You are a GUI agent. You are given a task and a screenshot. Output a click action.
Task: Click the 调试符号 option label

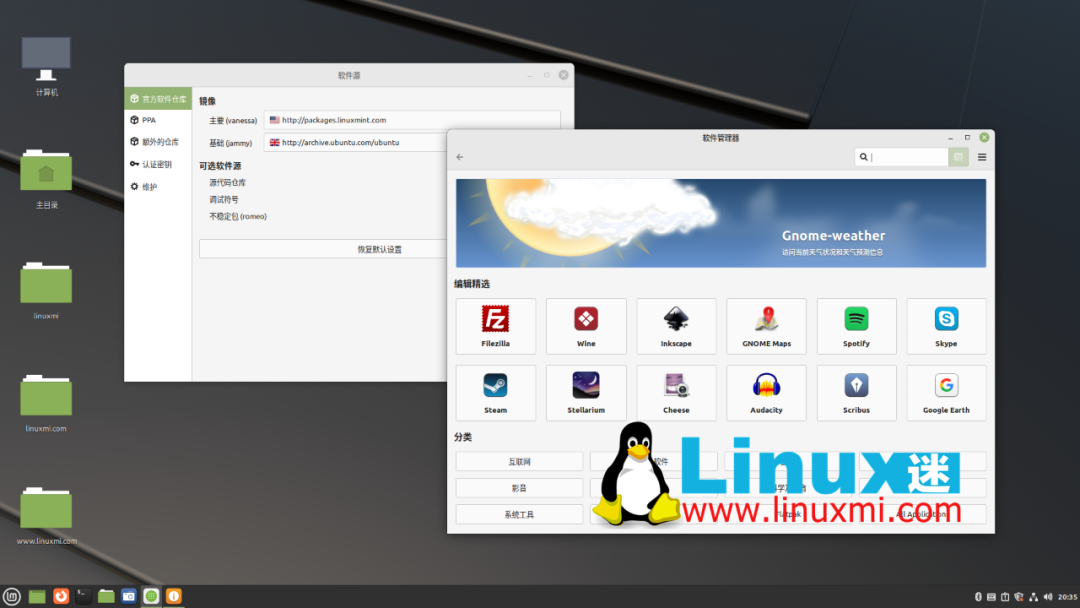[x=224, y=200]
